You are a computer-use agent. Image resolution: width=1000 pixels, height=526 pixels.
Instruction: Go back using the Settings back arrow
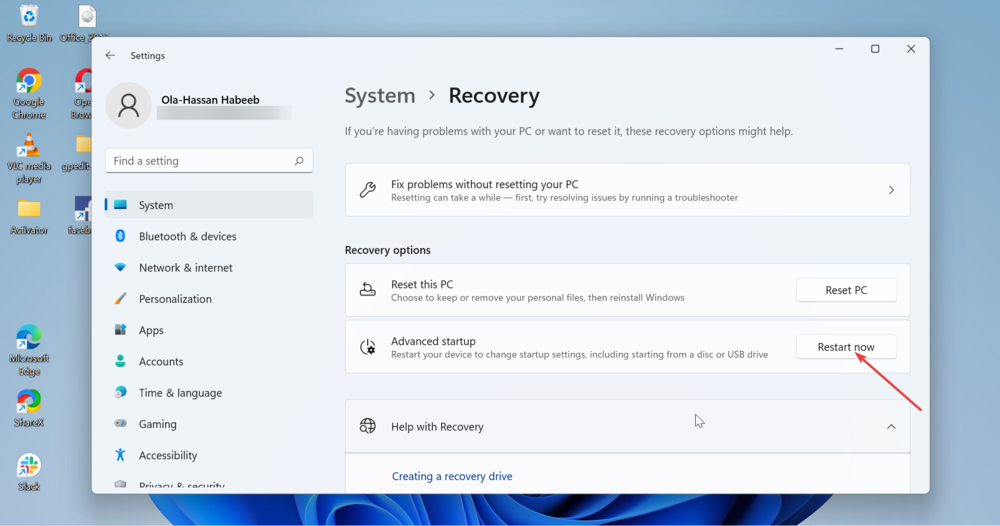(x=110, y=55)
